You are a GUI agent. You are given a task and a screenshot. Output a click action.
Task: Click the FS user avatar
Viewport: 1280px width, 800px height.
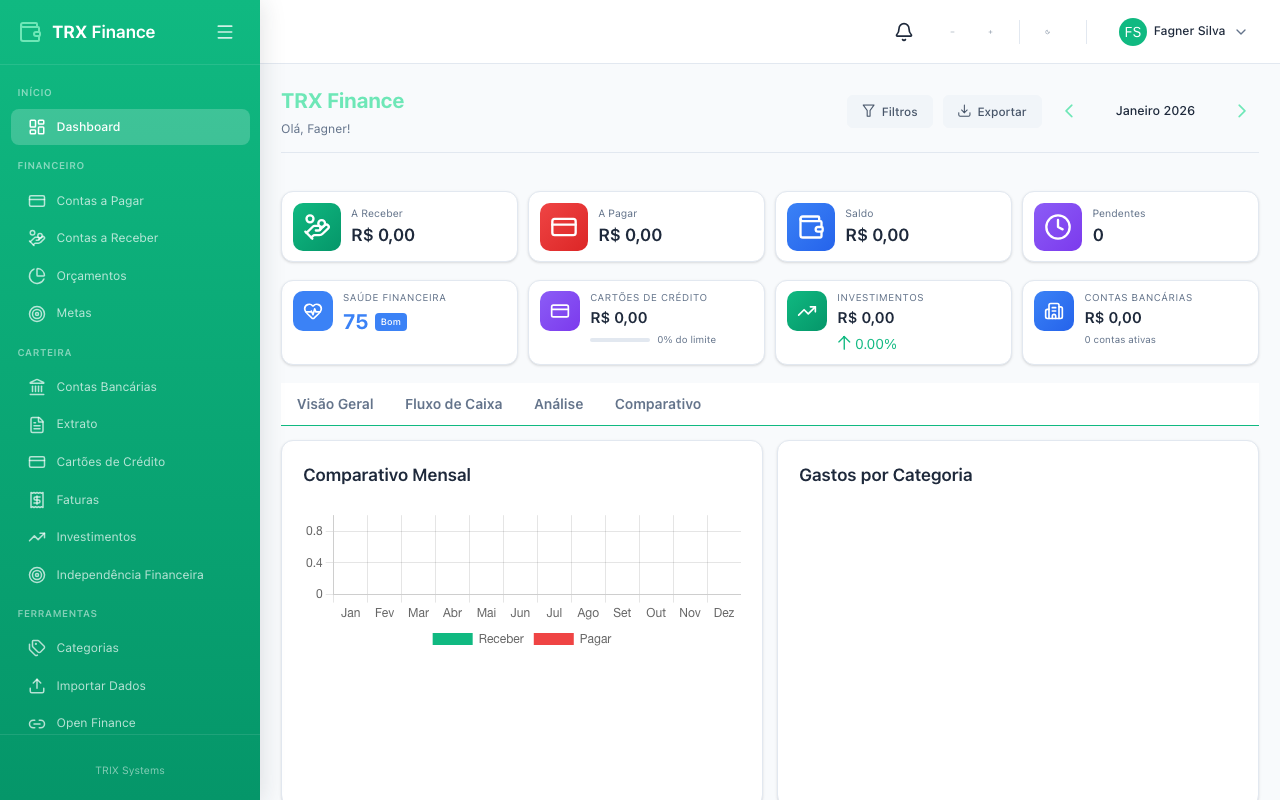[x=1132, y=31]
